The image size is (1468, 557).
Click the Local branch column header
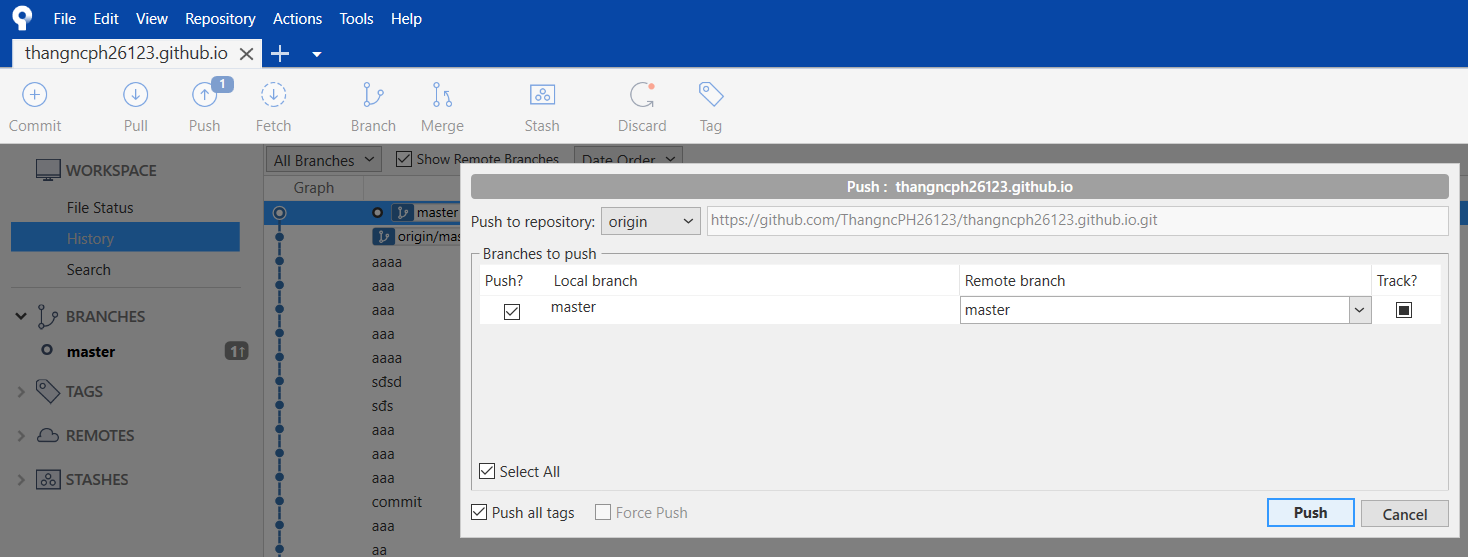[x=596, y=280]
